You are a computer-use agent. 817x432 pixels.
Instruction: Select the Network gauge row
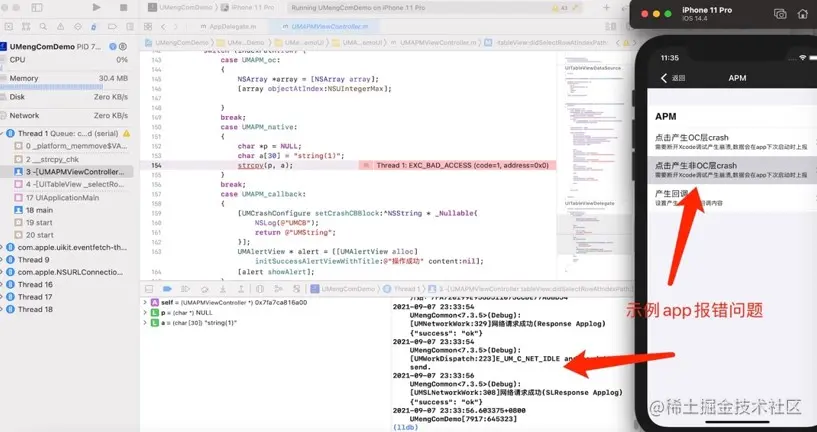(65, 116)
